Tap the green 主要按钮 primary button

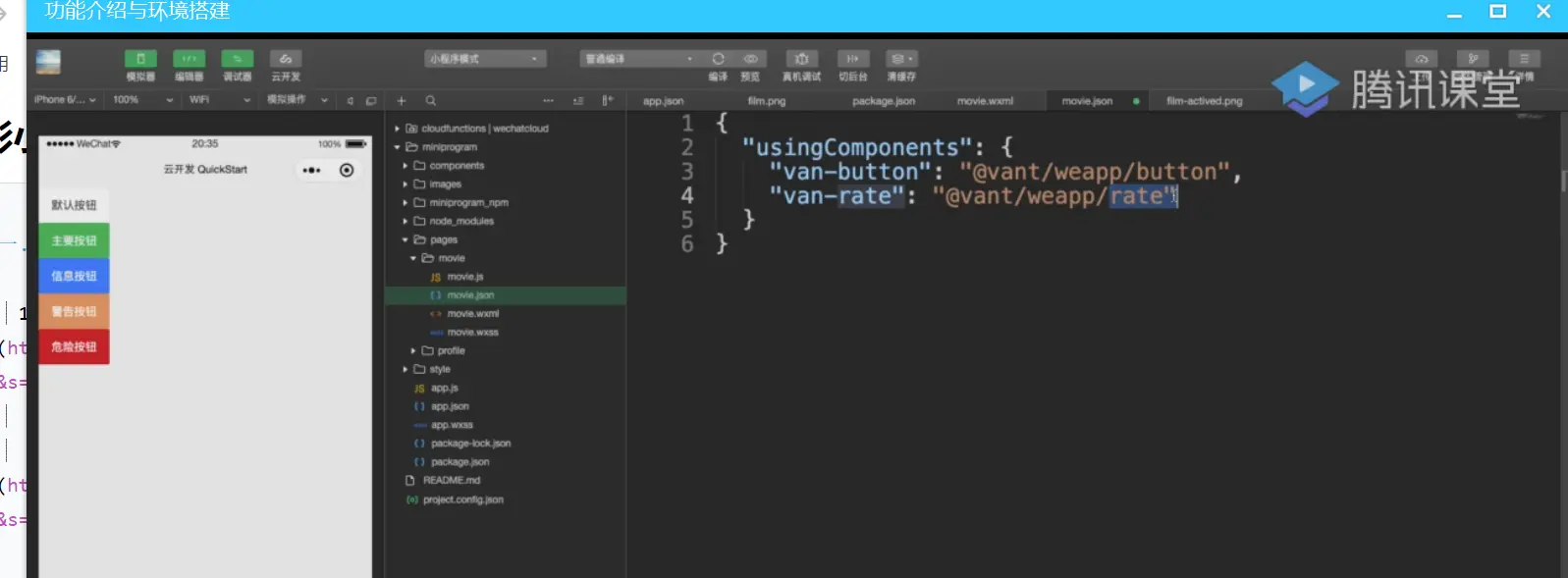[x=75, y=240]
